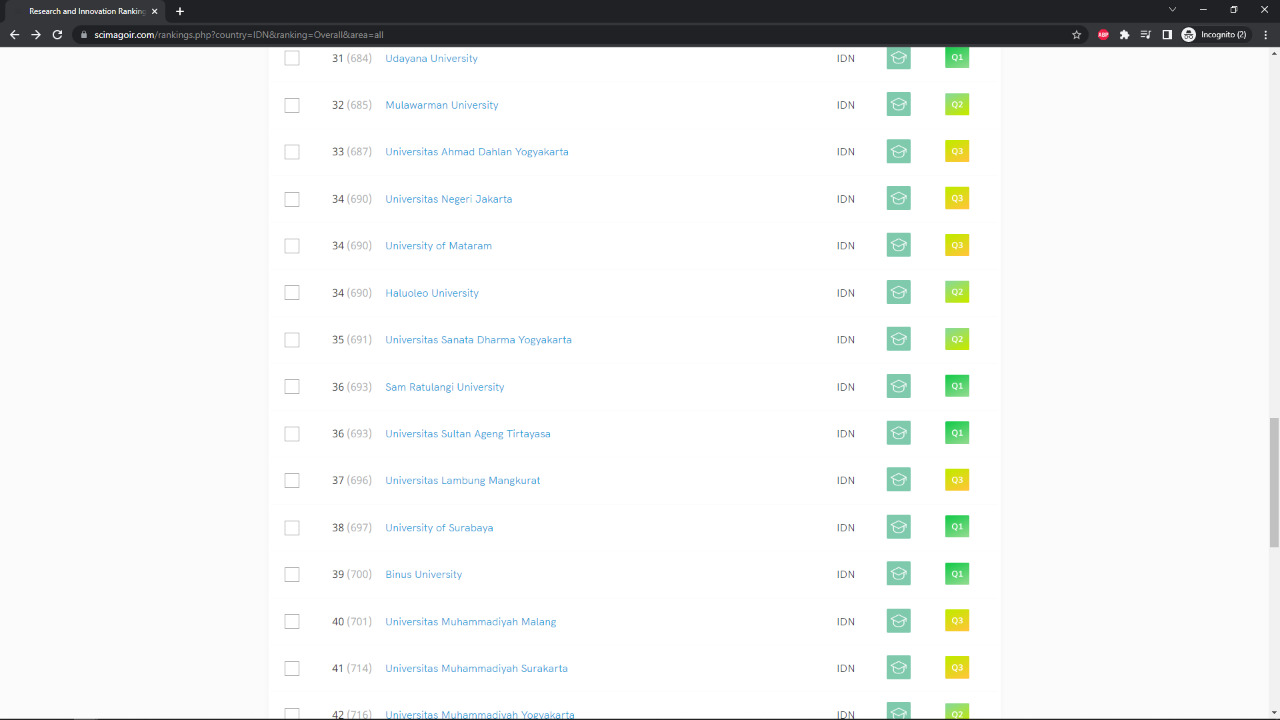The width and height of the screenshot is (1280, 720).
Task: Click the education icon for Universitas Sanata Dharma Yogyakarta
Action: click(899, 339)
